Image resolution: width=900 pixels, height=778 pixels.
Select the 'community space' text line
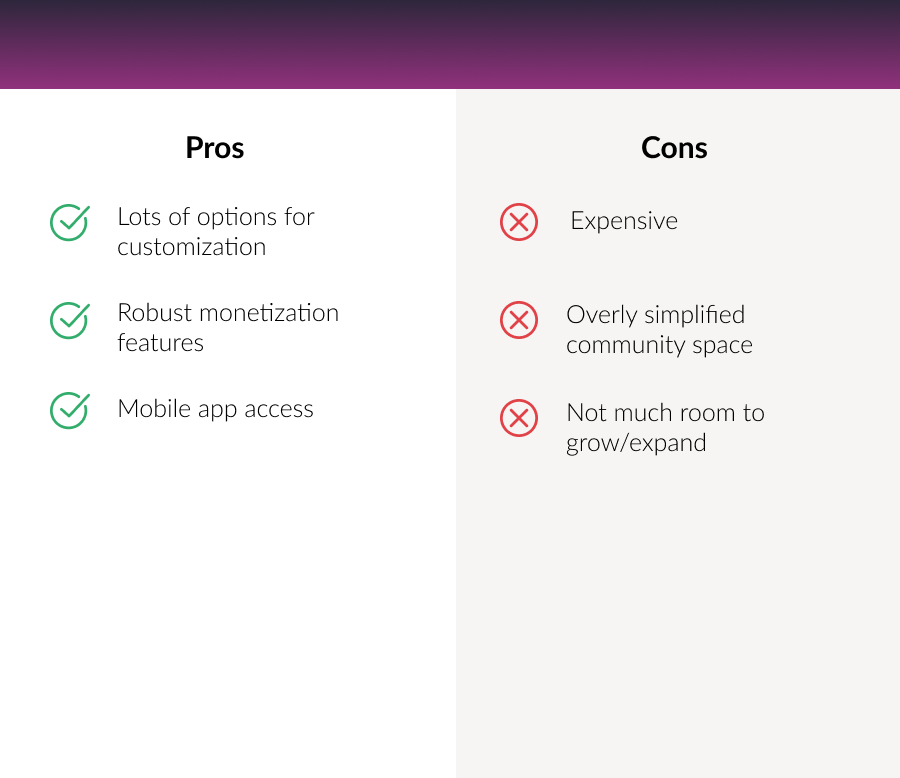(x=659, y=346)
